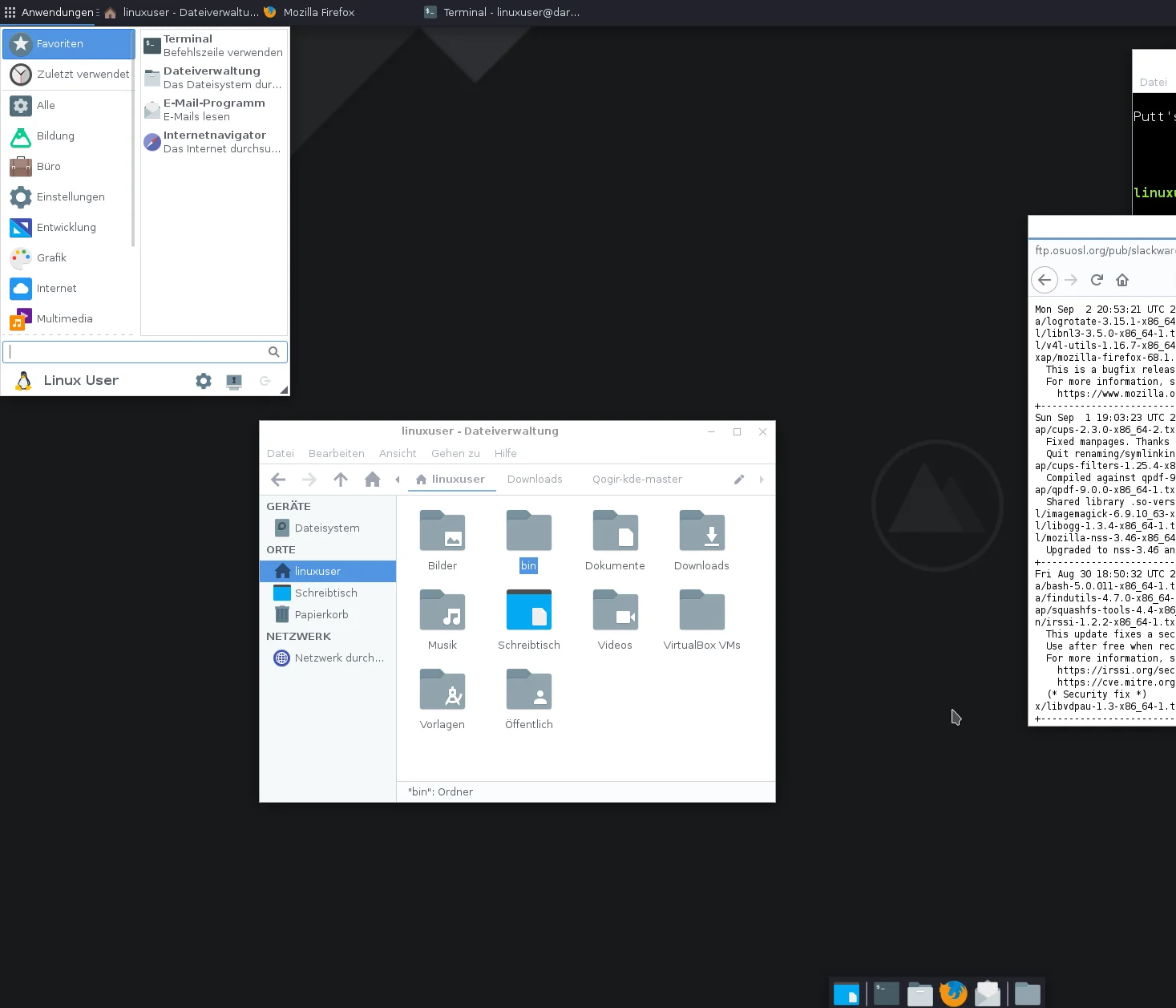Viewport: 1176px width, 1008px height.
Task: Open the Büro category
Action: point(68,167)
